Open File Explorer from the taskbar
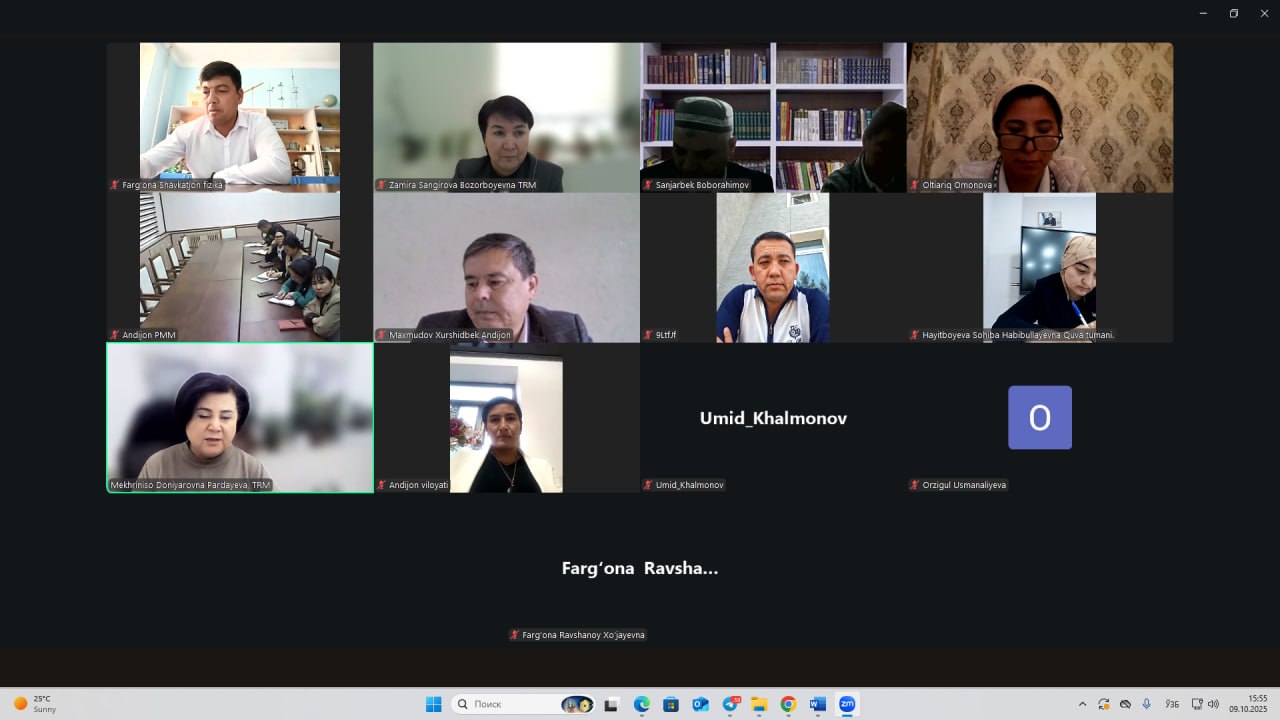 click(x=759, y=704)
